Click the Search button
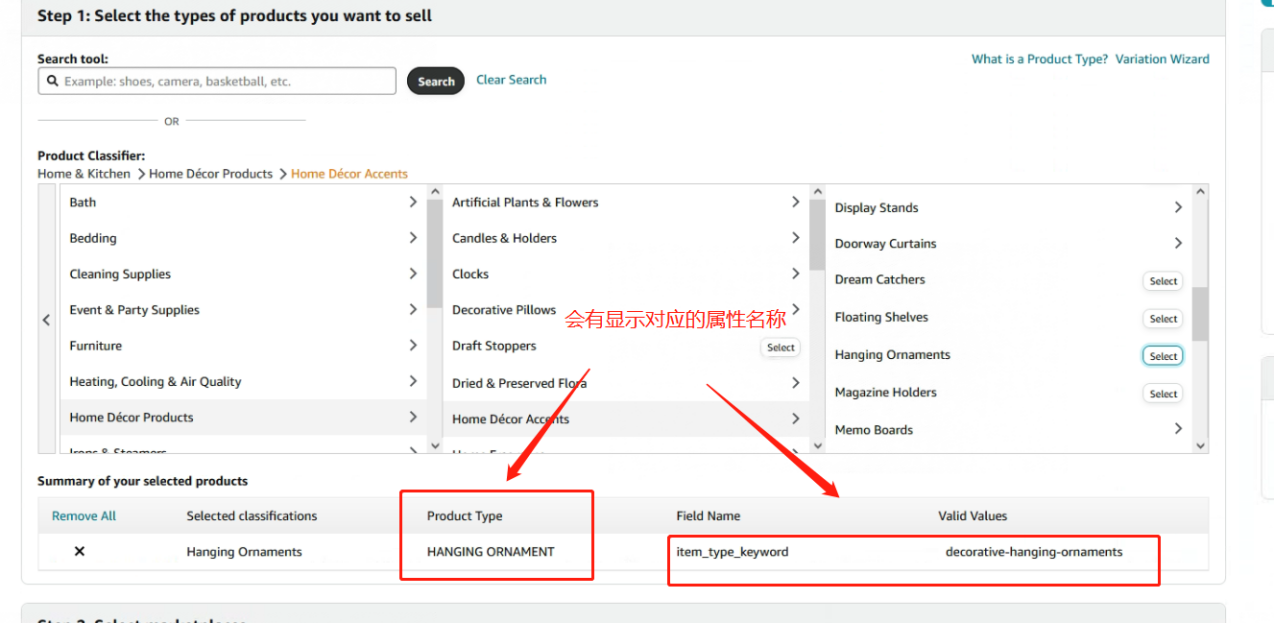The image size is (1274, 623). pos(436,81)
